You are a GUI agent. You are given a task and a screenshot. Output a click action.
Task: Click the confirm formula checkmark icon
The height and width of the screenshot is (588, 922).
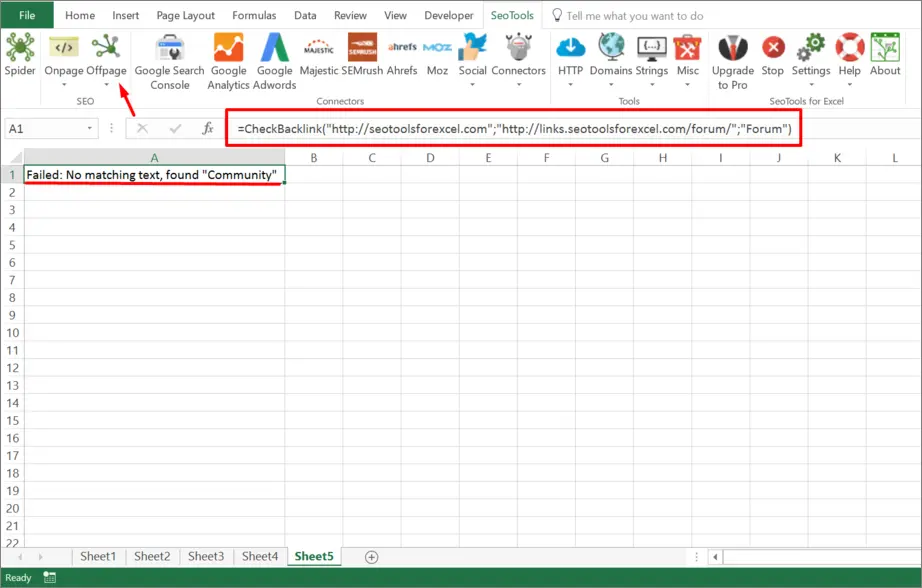click(x=175, y=128)
